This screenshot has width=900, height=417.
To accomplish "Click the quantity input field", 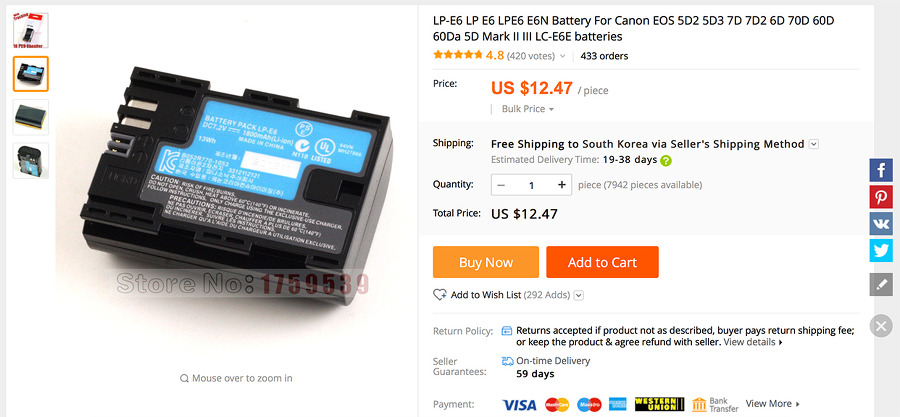I will point(532,185).
